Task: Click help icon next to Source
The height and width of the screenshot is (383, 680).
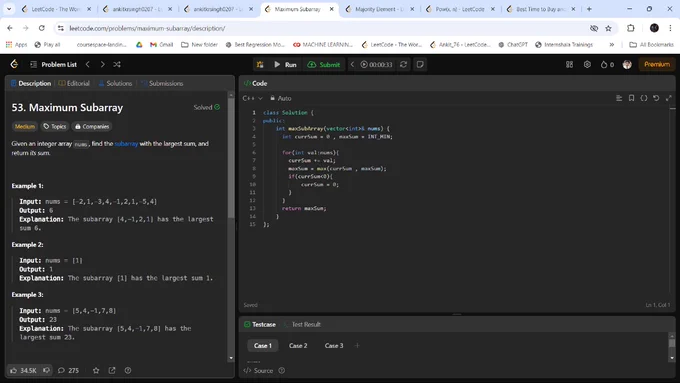Action: click(x=281, y=370)
